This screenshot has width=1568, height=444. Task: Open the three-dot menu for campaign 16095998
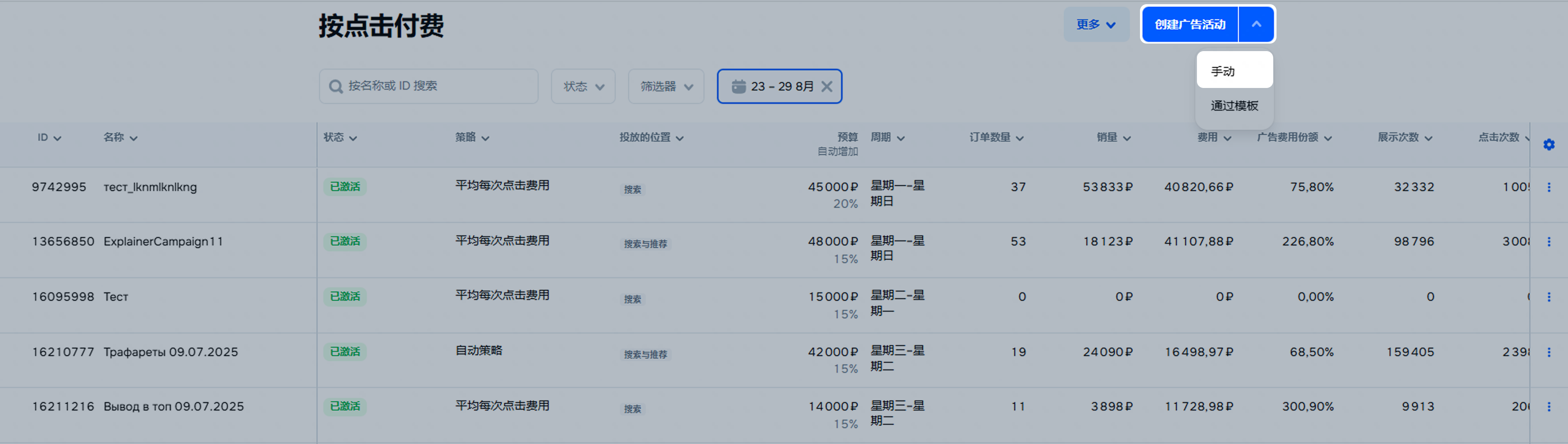click(x=1548, y=297)
